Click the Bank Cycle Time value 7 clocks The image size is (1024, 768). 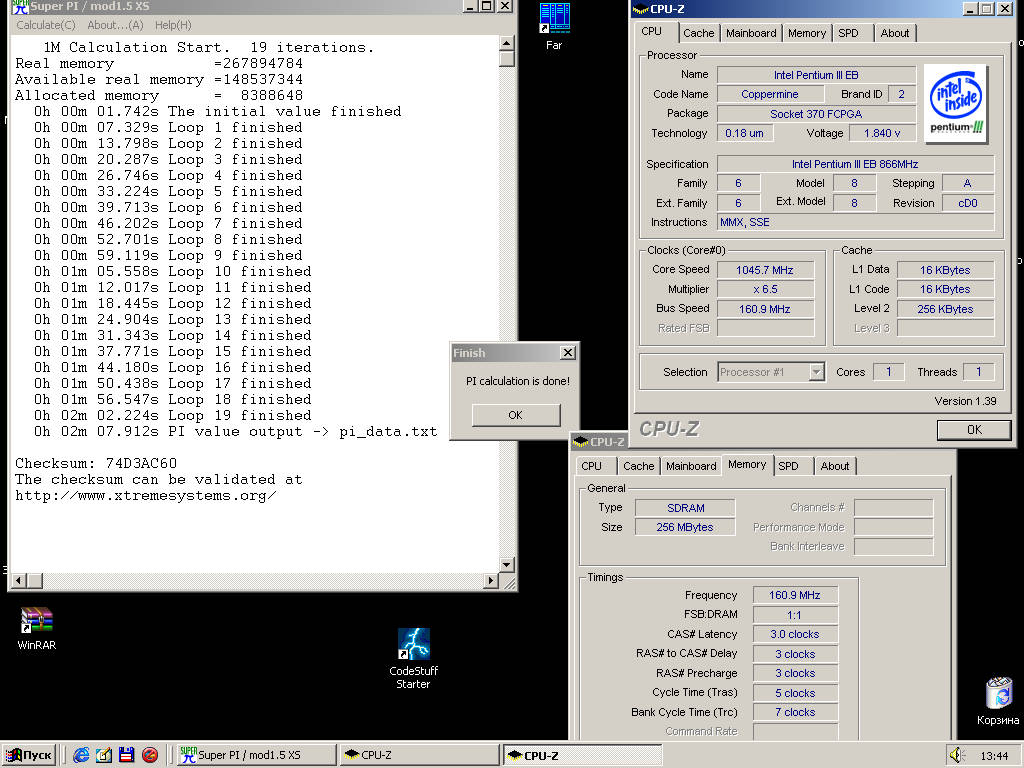[795, 712]
